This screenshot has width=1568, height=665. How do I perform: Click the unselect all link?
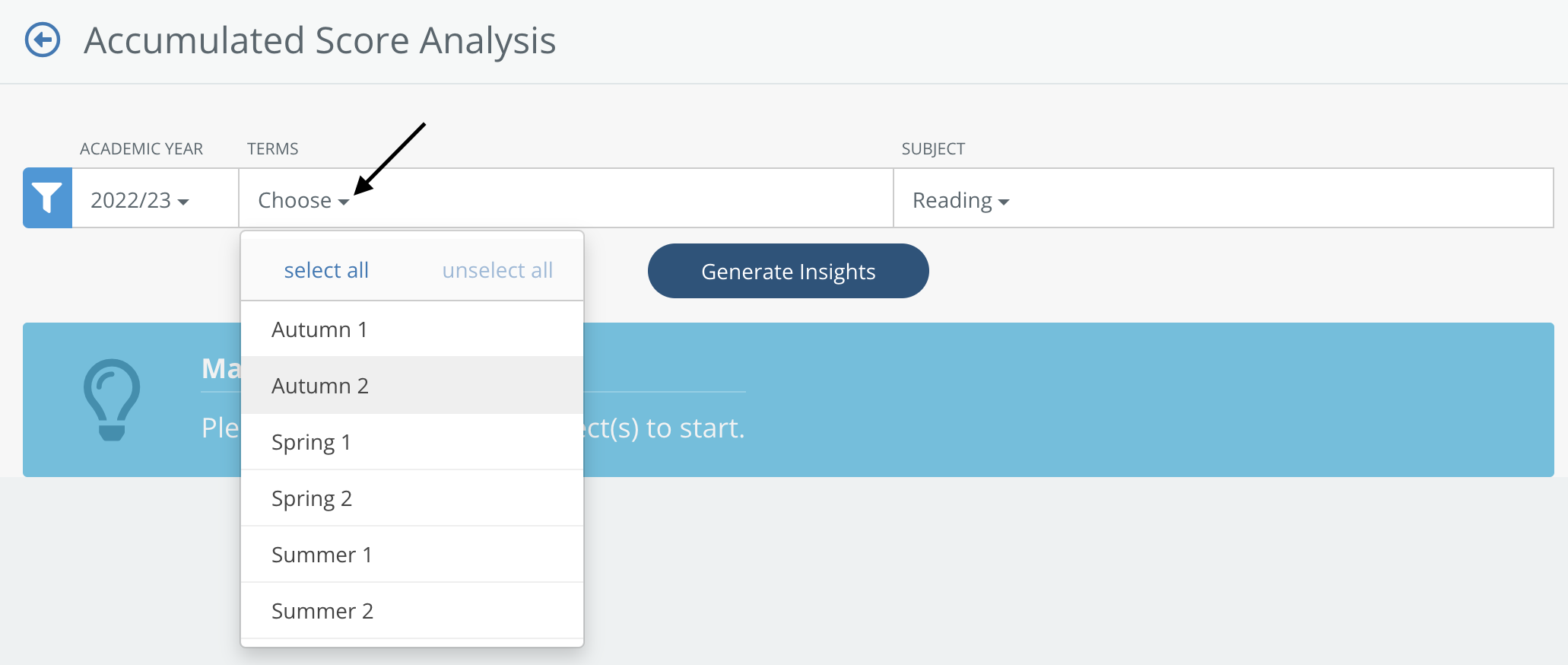[x=497, y=270]
